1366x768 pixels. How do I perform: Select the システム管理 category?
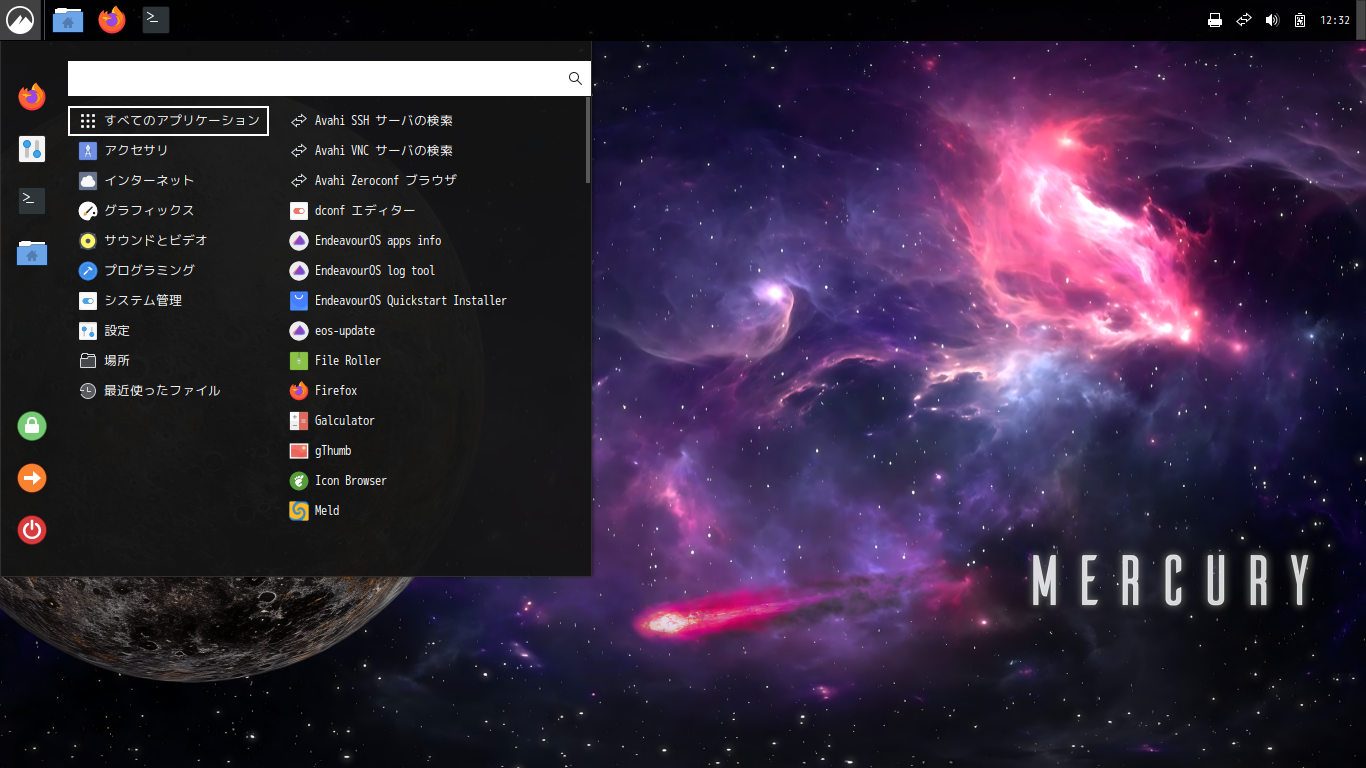pyautogui.click(x=168, y=300)
